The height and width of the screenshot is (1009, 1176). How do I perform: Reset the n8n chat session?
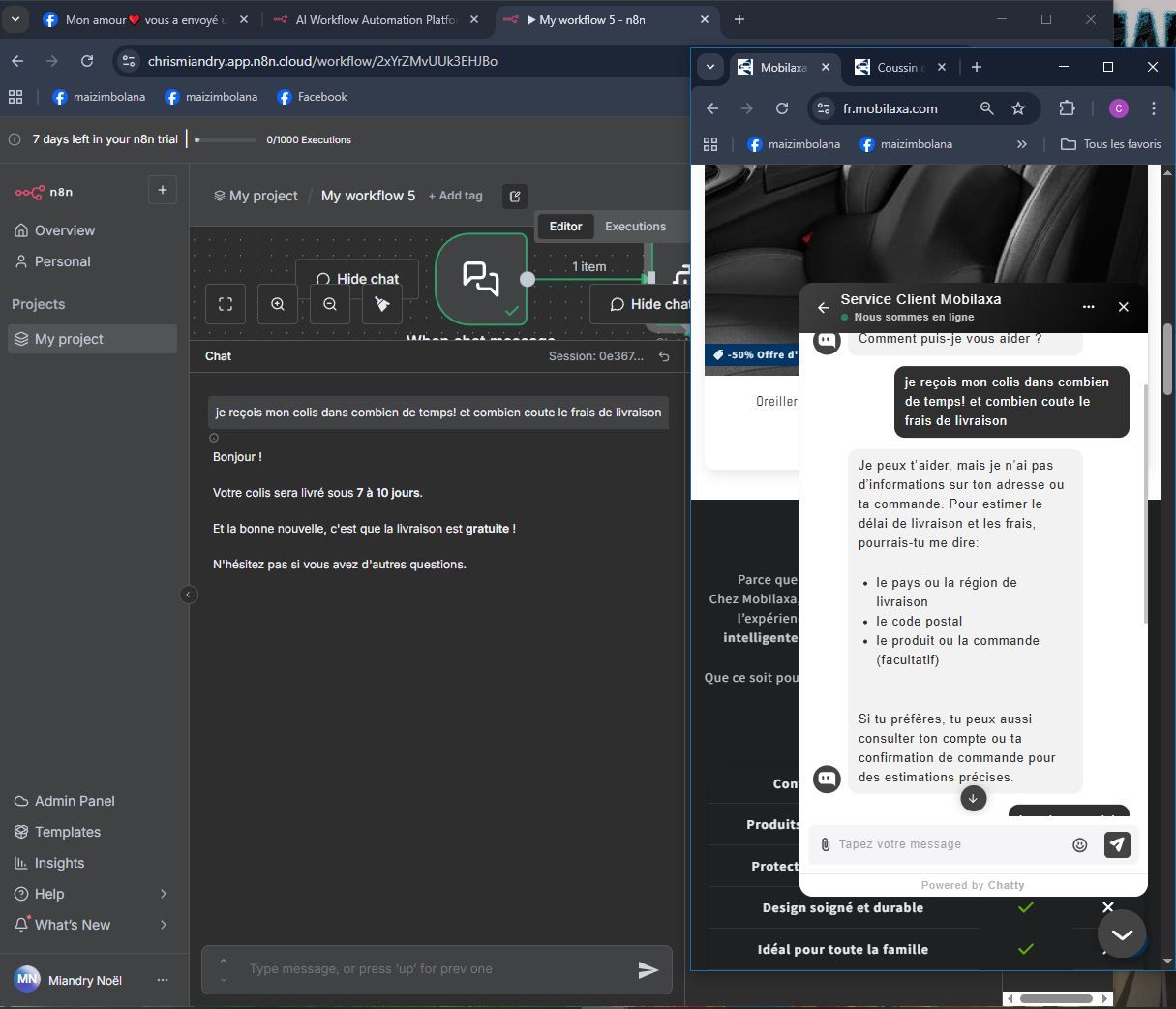[664, 356]
